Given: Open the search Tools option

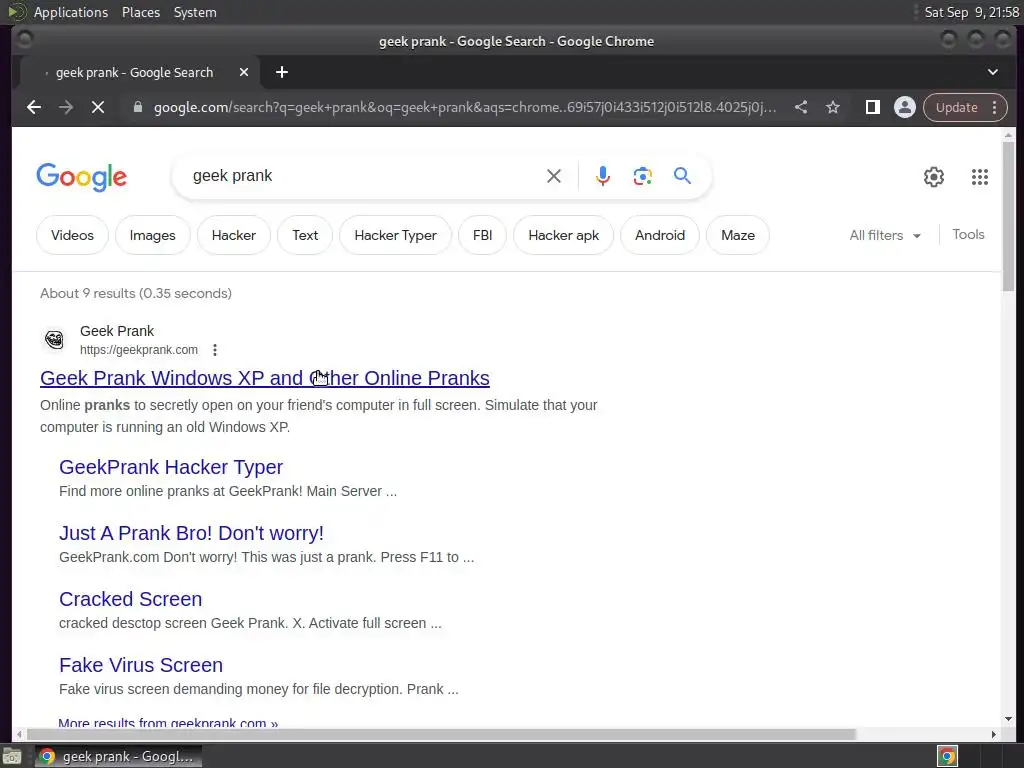Looking at the screenshot, I should [968, 234].
